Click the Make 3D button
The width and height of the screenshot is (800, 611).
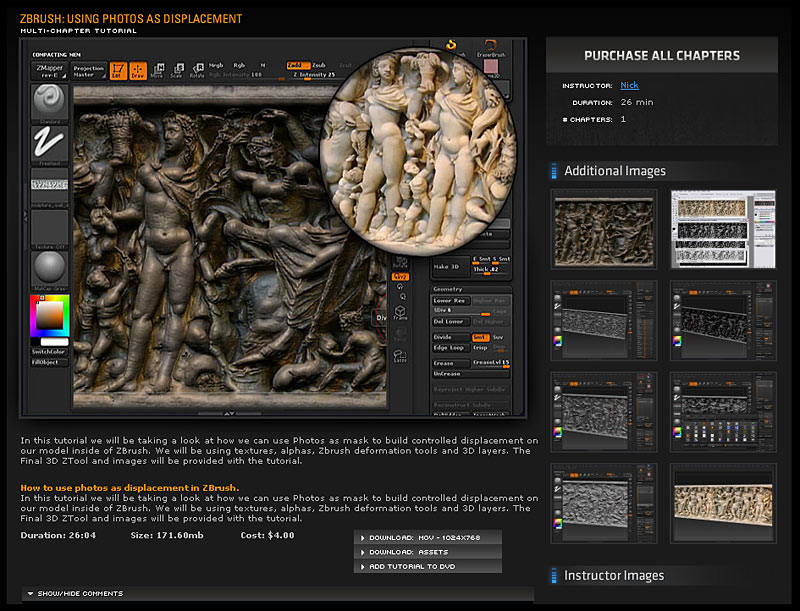[x=451, y=267]
